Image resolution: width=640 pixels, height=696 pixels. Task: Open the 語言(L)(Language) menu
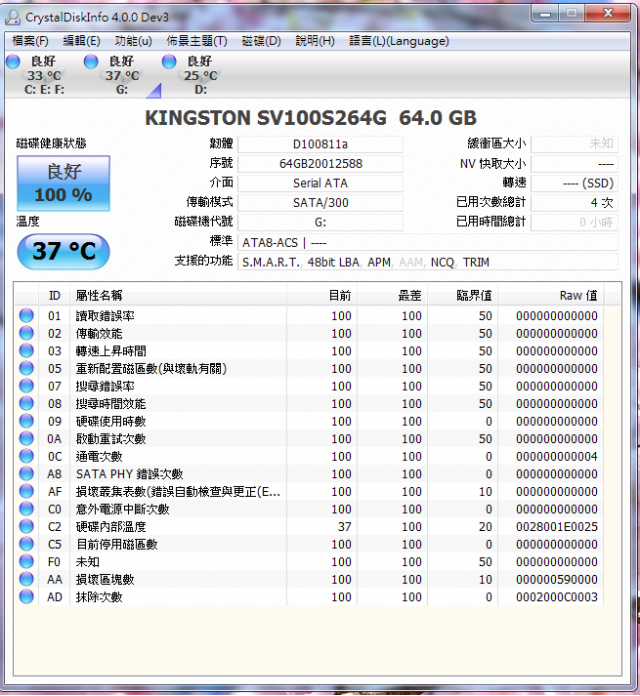[x=399, y=41]
